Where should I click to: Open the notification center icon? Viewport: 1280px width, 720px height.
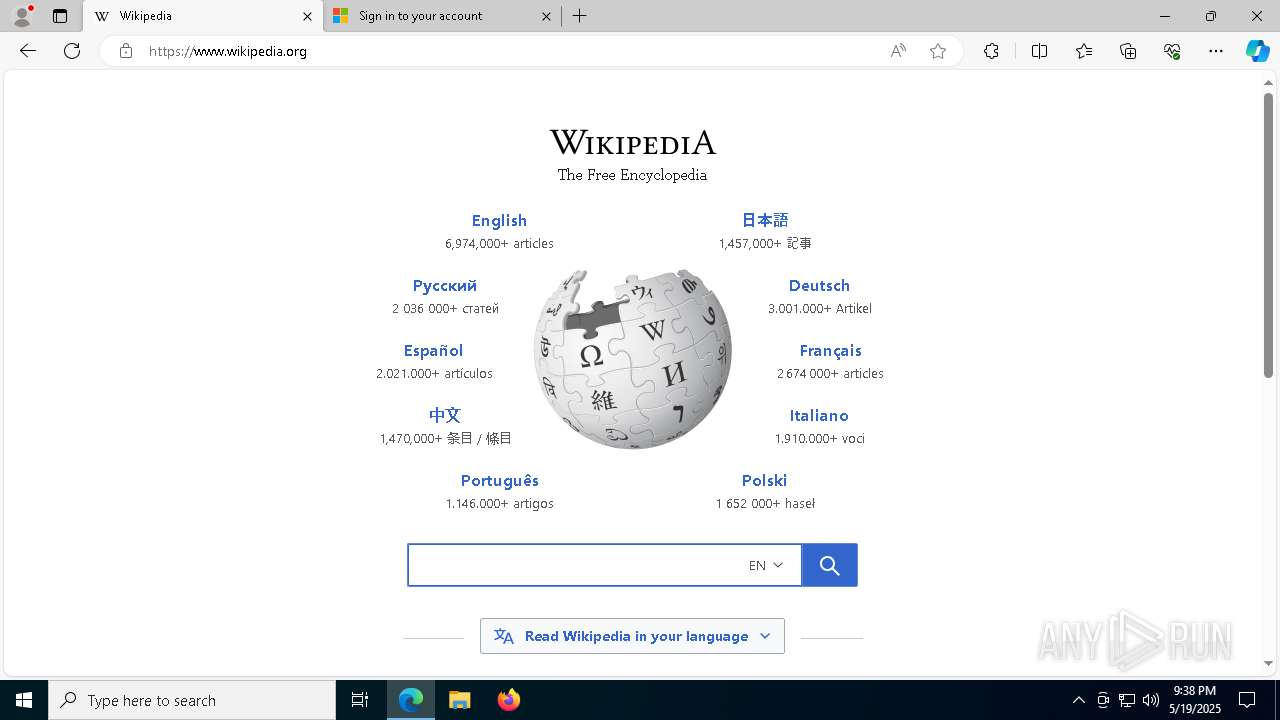pyautogui.click(x=1247, y=700)
